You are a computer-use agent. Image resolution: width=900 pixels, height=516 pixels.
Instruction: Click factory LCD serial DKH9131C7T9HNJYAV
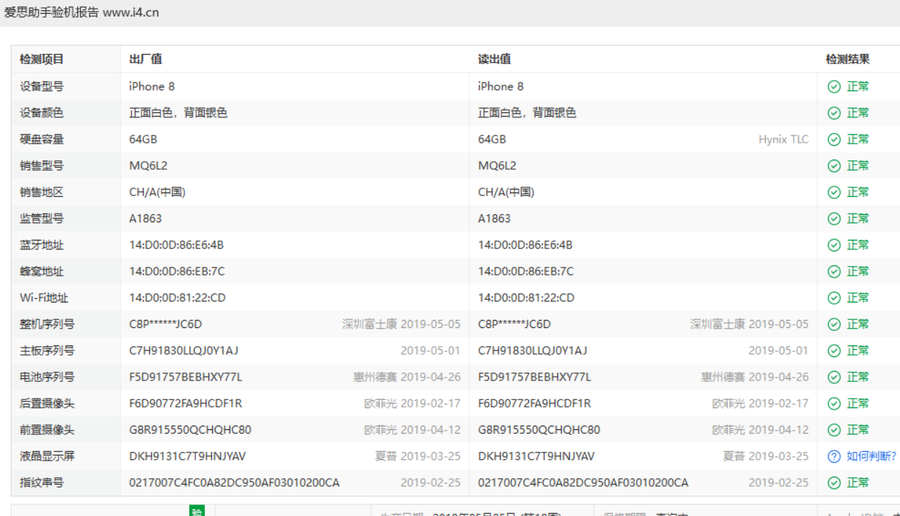[x=188, y=456]
